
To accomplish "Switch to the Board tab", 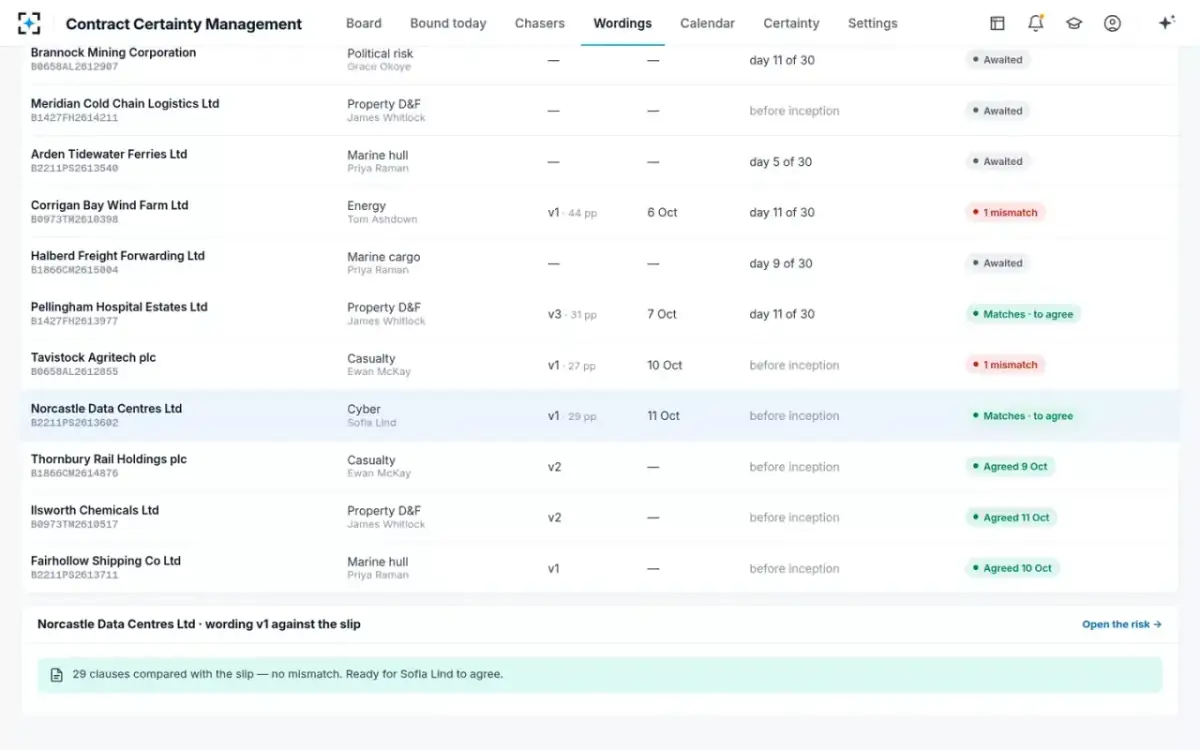I will (x=363, y=23).
